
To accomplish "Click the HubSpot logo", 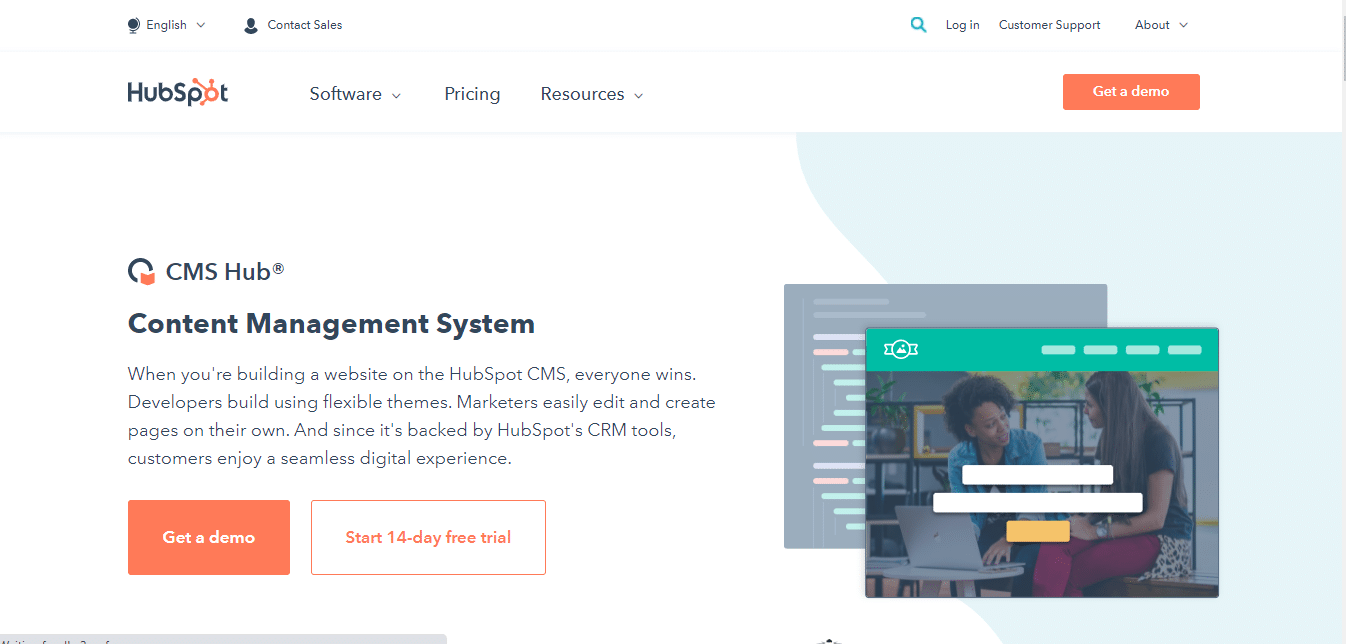I will pyautogui.click(x=178, y=93).
